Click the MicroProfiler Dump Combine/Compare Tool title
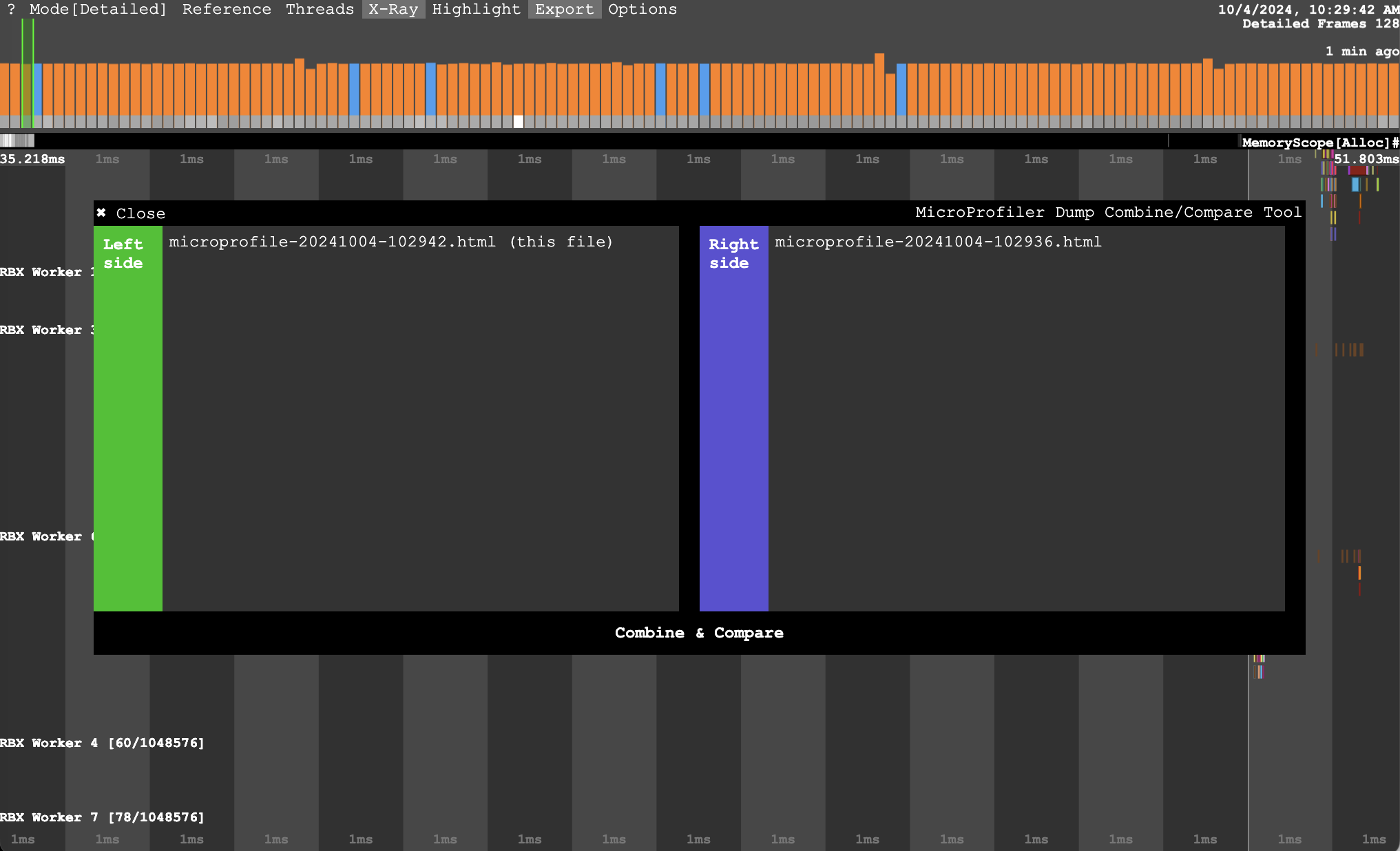Viewport: 1400px width, 851px height. click(1109, 212)
